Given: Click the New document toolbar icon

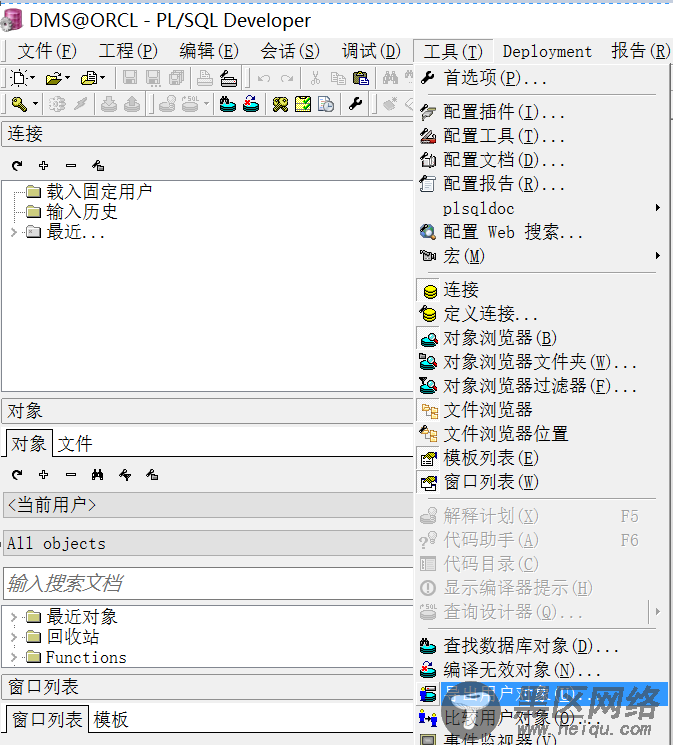Looking at the screenshot, I should (19, 78).
